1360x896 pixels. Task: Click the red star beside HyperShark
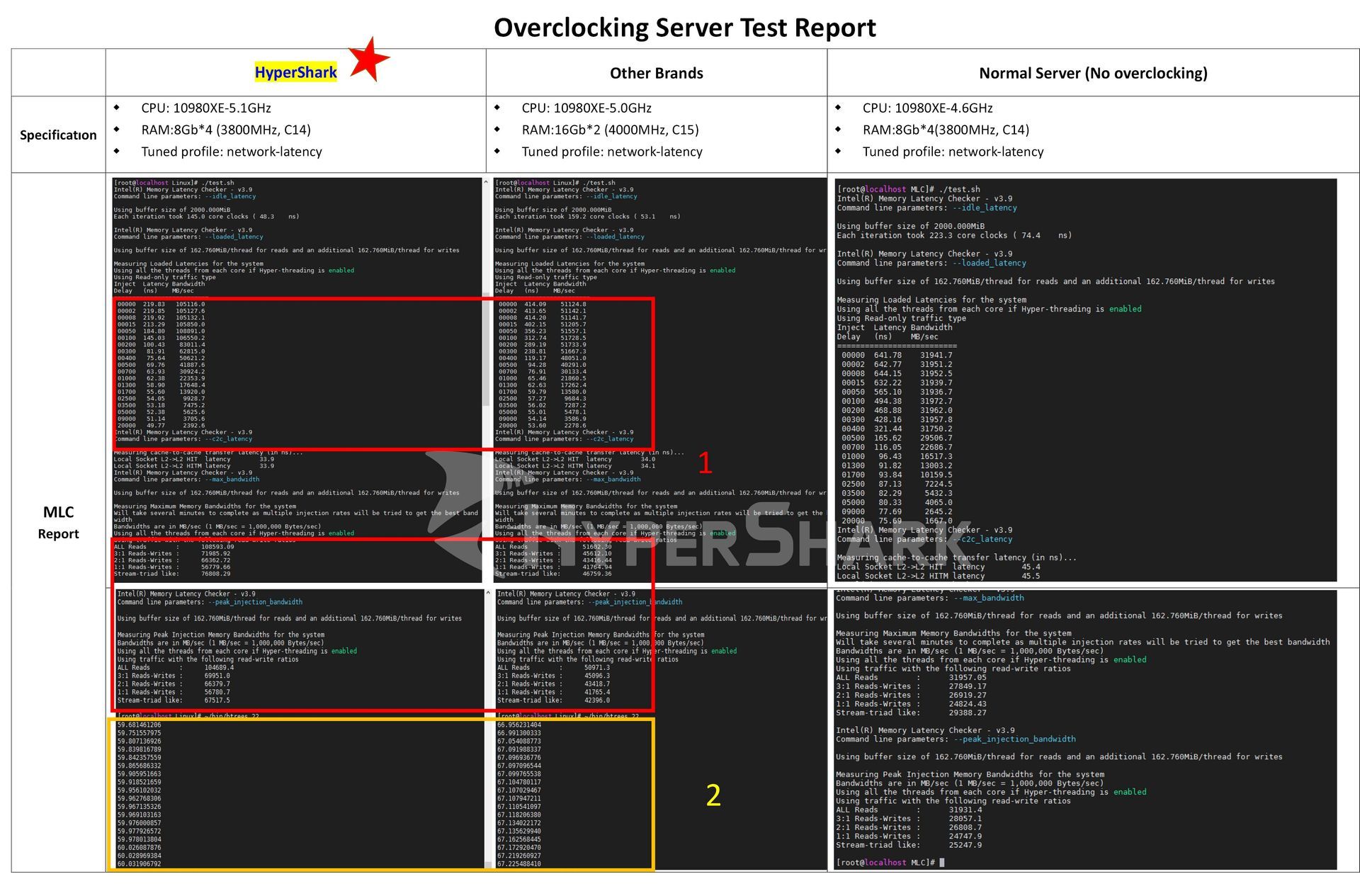[370, 60]
